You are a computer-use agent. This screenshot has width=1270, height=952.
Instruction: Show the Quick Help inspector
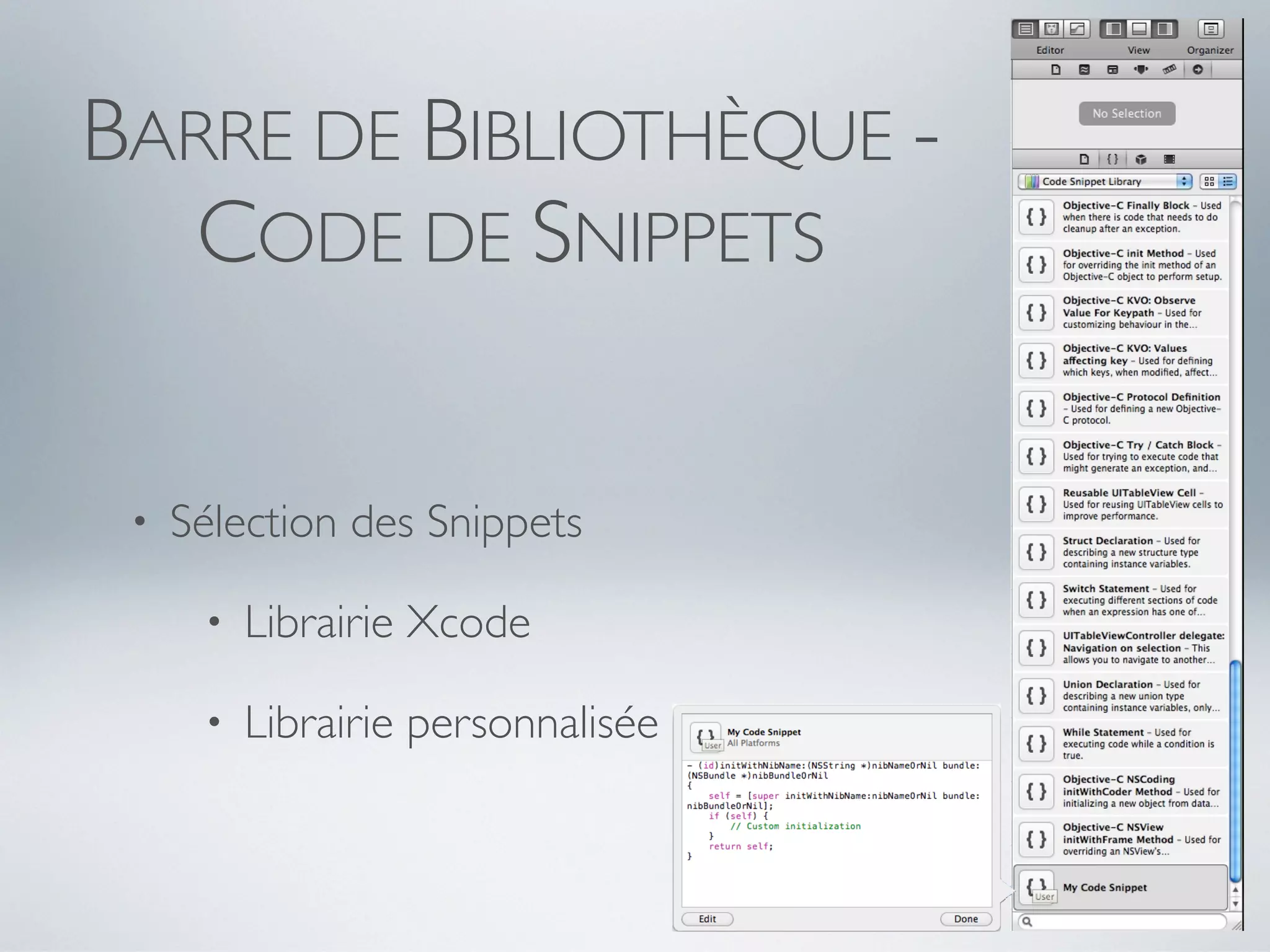1084,69
